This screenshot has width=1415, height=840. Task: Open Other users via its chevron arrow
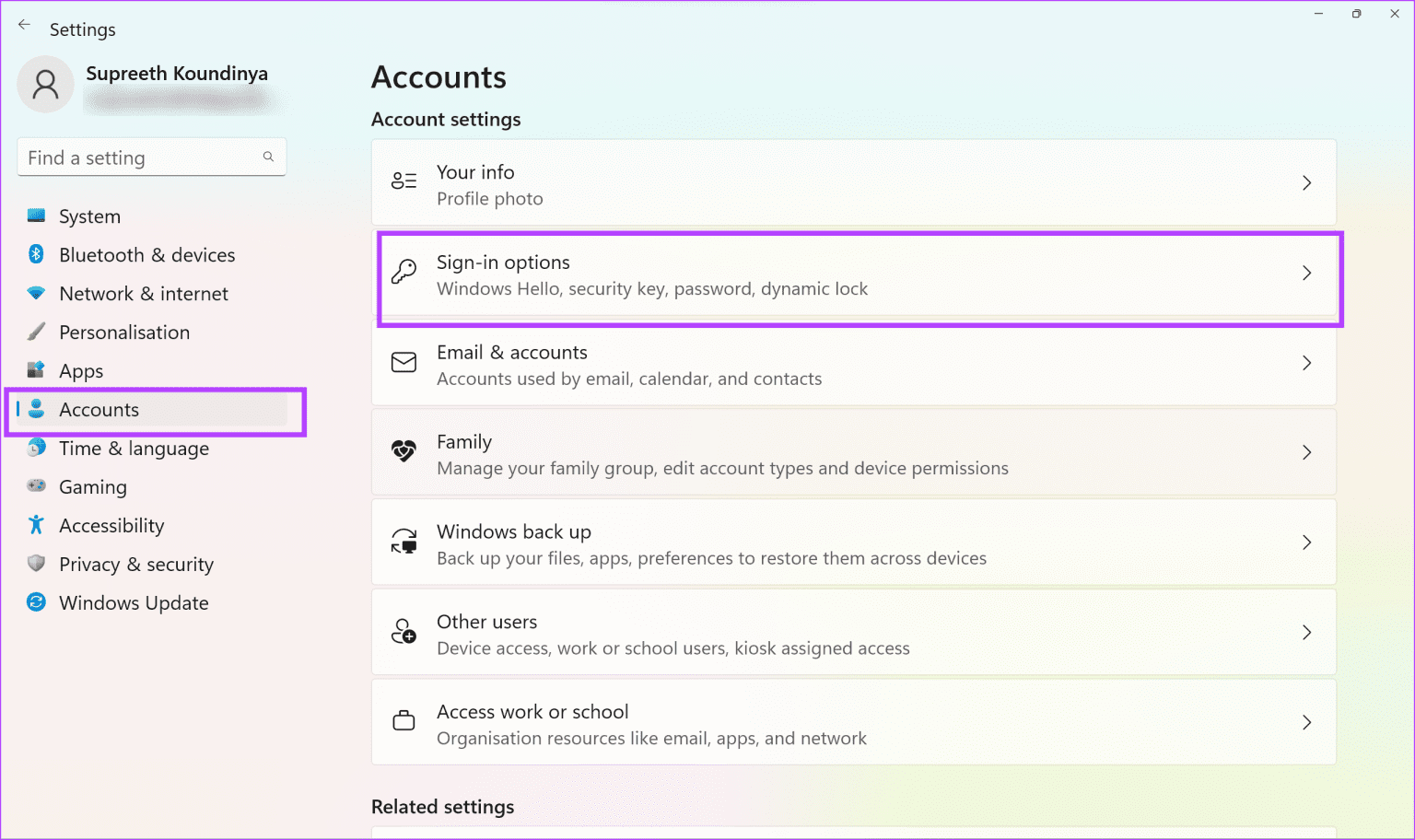tap(1306, 633)
